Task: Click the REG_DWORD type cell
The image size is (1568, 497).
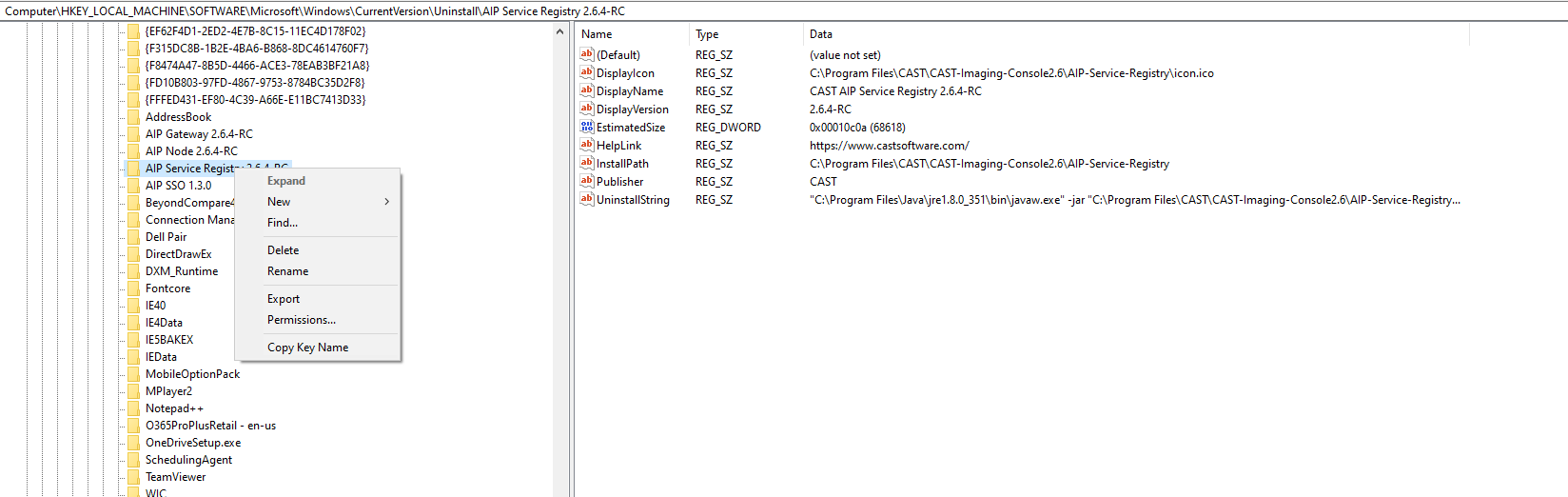Action: point(728,128)
